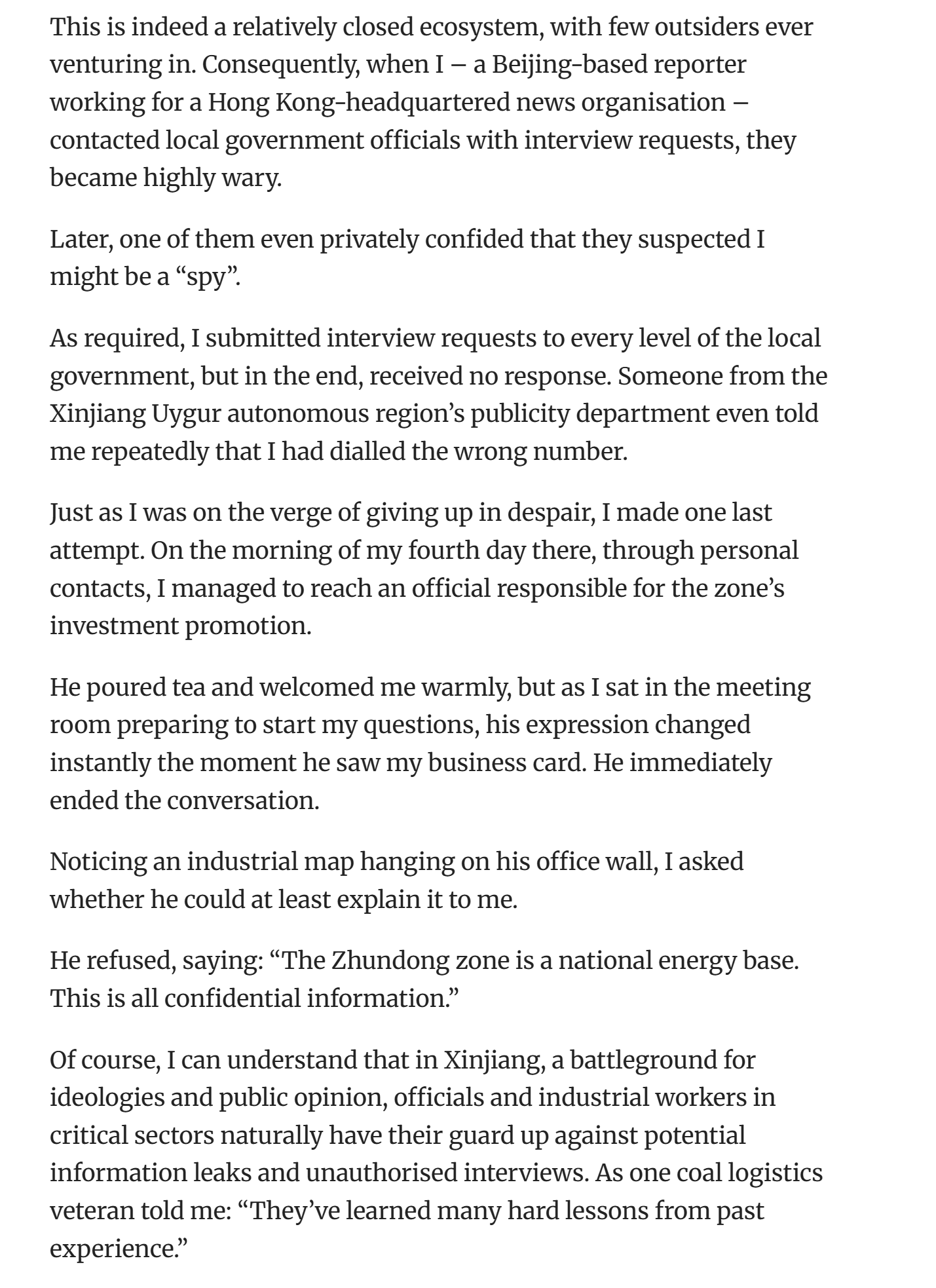Click the paragraph starting "Noticing an industrial map"

(x=397, y=880)
